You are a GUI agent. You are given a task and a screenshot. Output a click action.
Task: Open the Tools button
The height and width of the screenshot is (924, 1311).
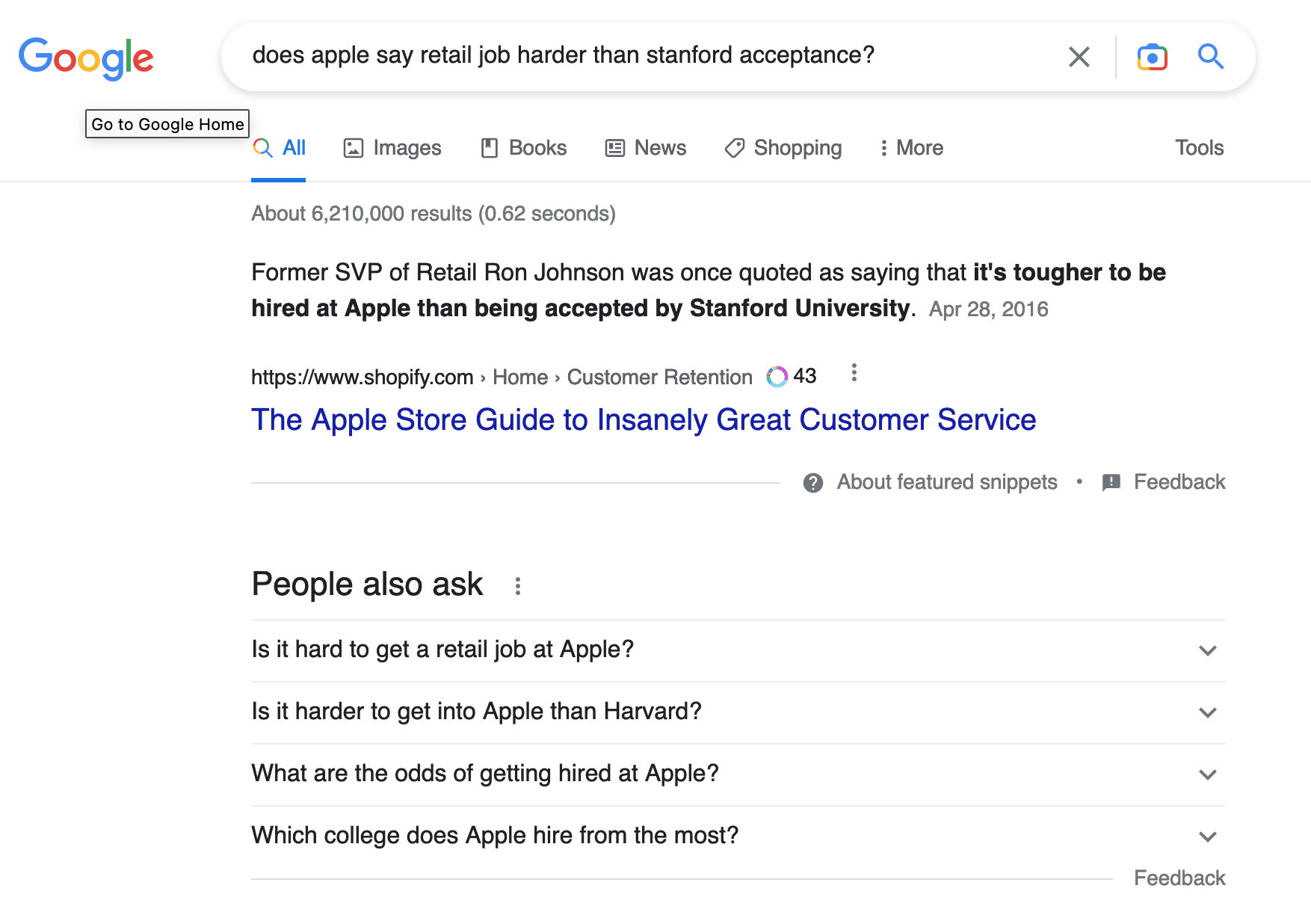coord(1199,148)
